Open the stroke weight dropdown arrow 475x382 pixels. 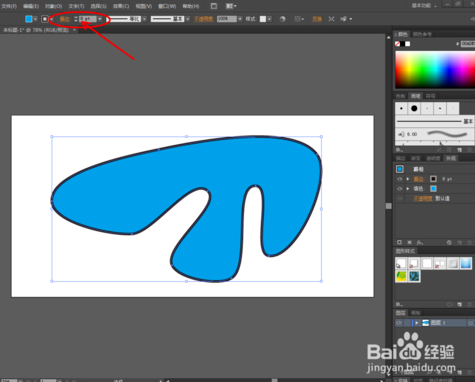pos(100,19)
